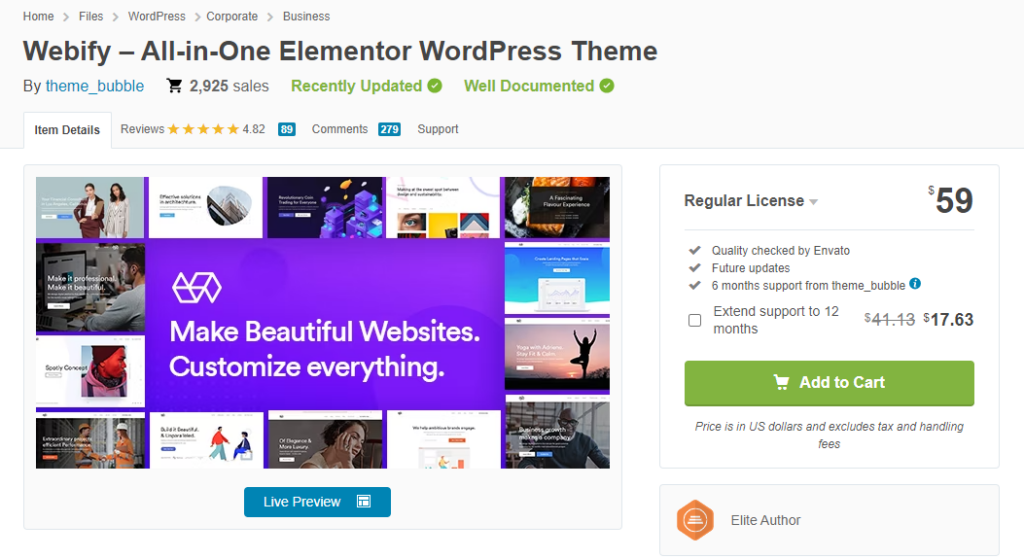The image size is (1024, 558).
Task: Navigate to WordPress breadcrumb
Action: pos(157,16)
